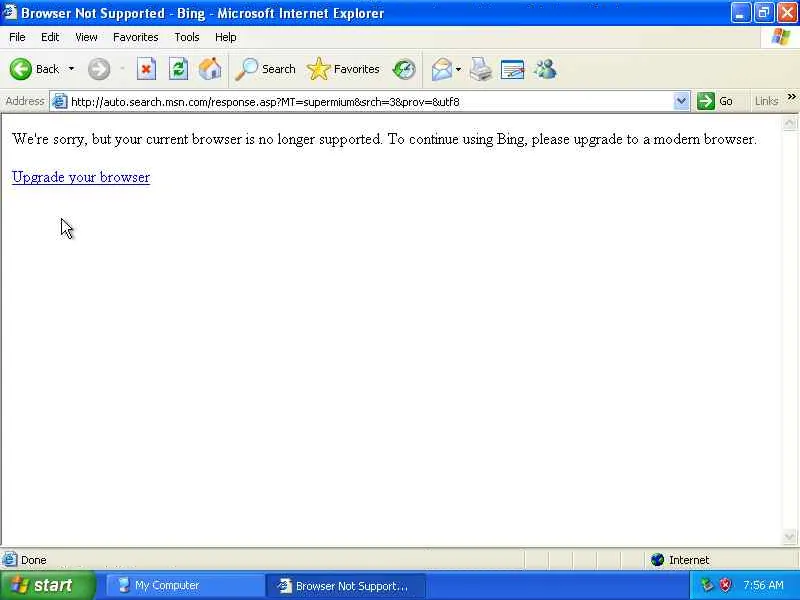Click the Mail envelope toolbar icon
This screenshot has width=800, height=600.
[x=441, y=69]
